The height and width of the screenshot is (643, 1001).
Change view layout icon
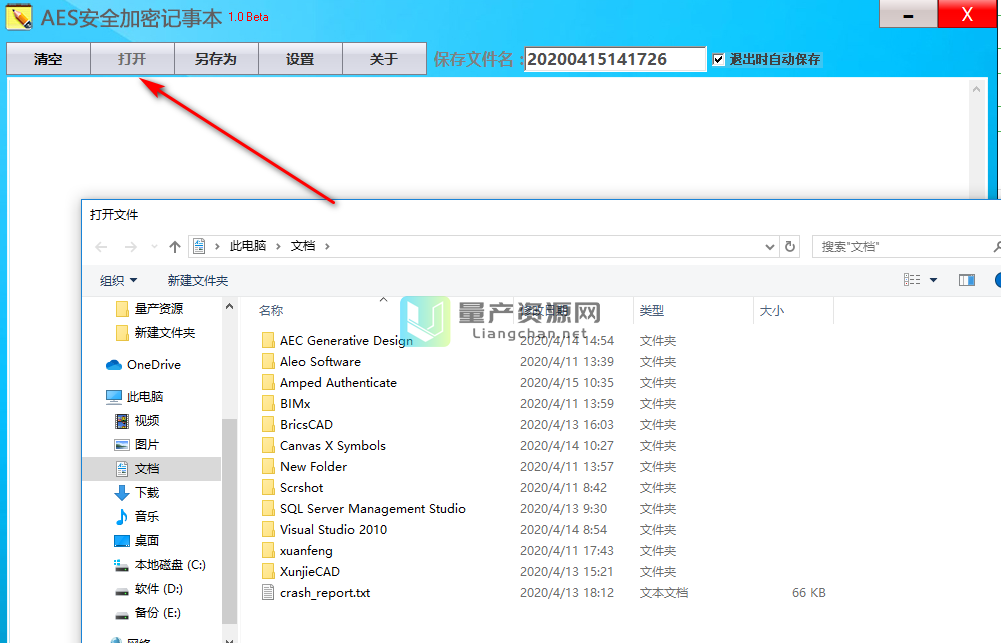912,280
